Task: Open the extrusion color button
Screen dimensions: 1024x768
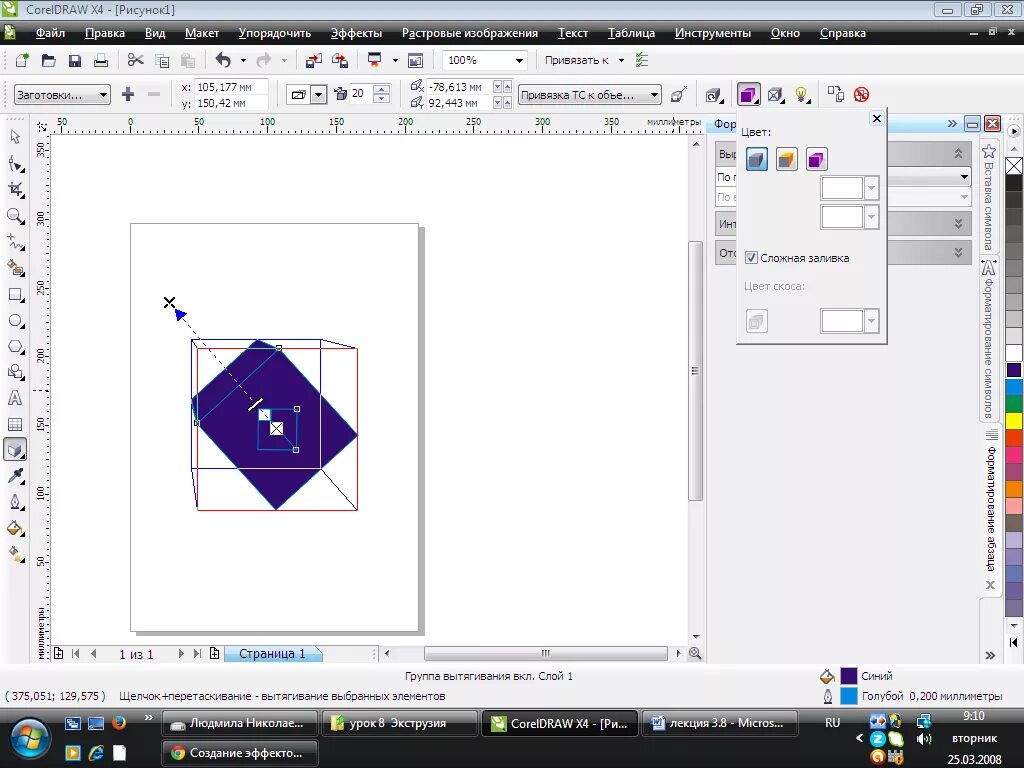Action: click(x=748, y=95)
